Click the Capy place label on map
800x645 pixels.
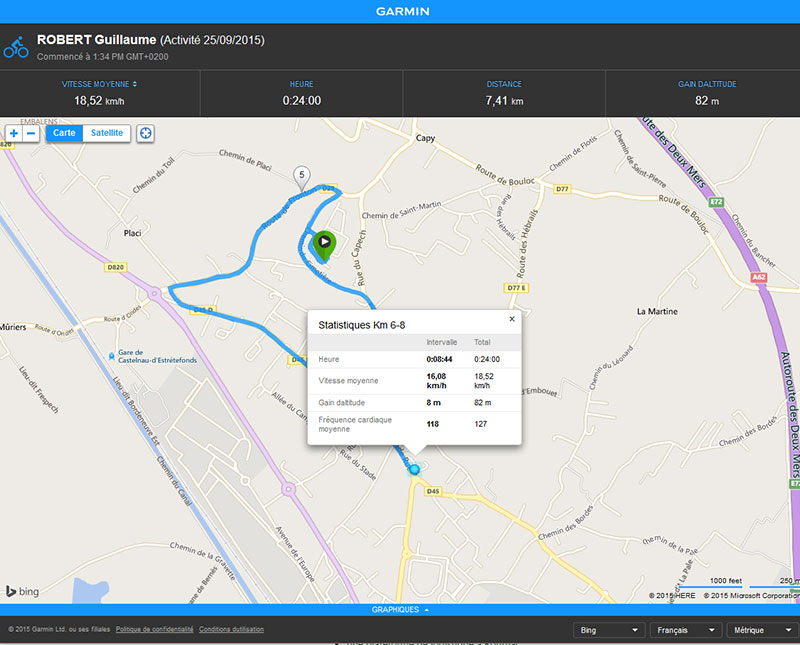426,138
